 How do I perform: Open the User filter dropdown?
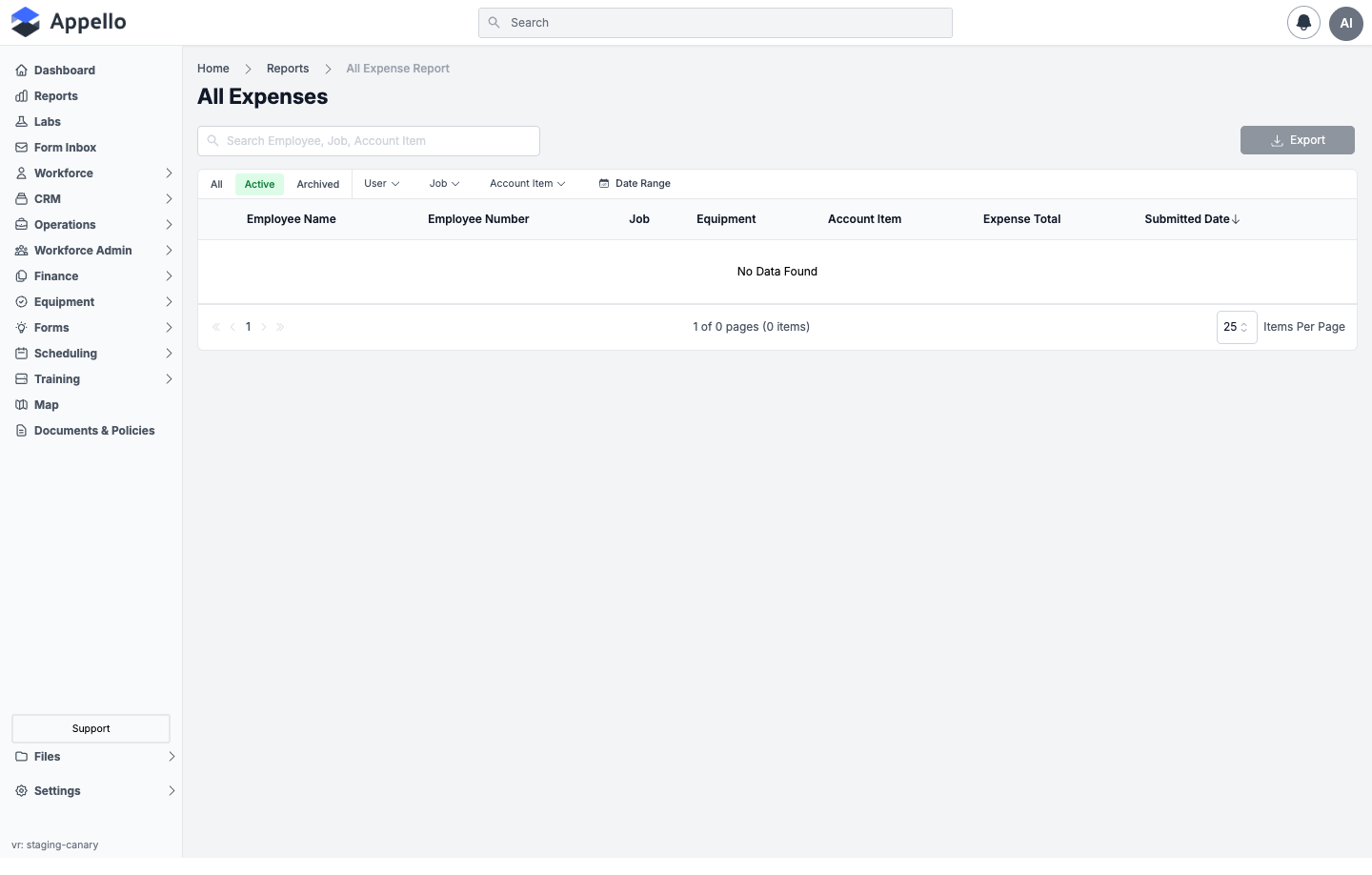(x=381, y=184)
